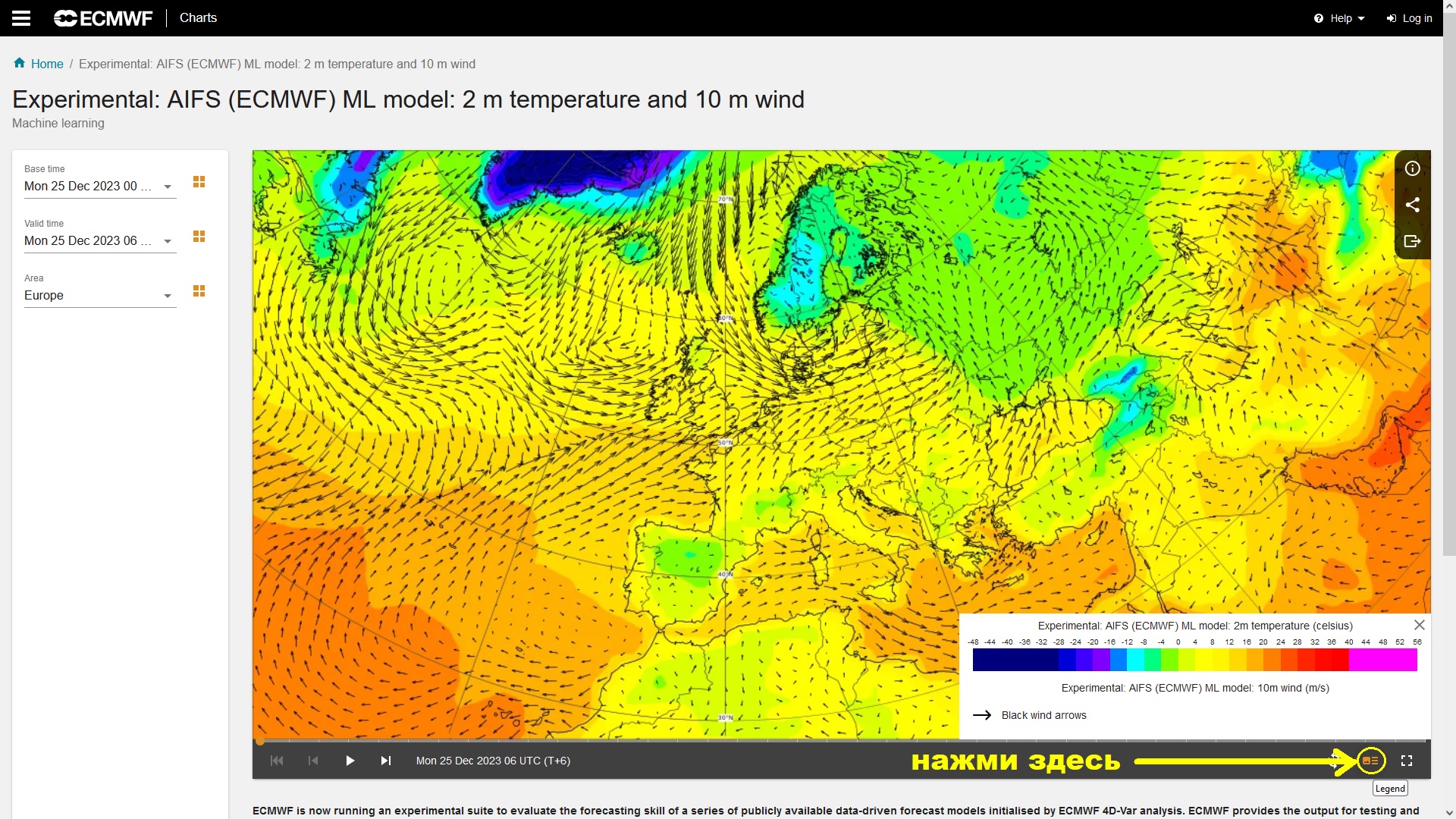Click the share chart icon

click(x=1412, y=205)
